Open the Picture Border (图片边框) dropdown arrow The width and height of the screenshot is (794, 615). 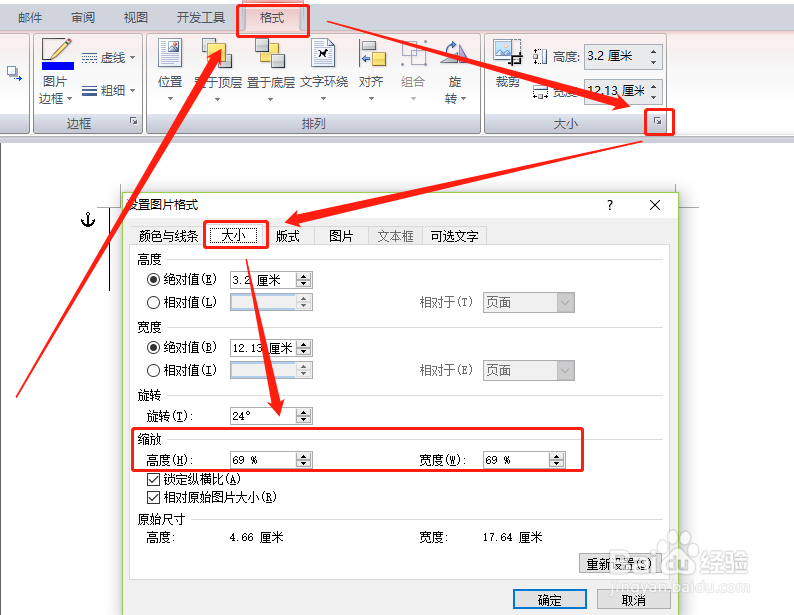pos(69,99)
